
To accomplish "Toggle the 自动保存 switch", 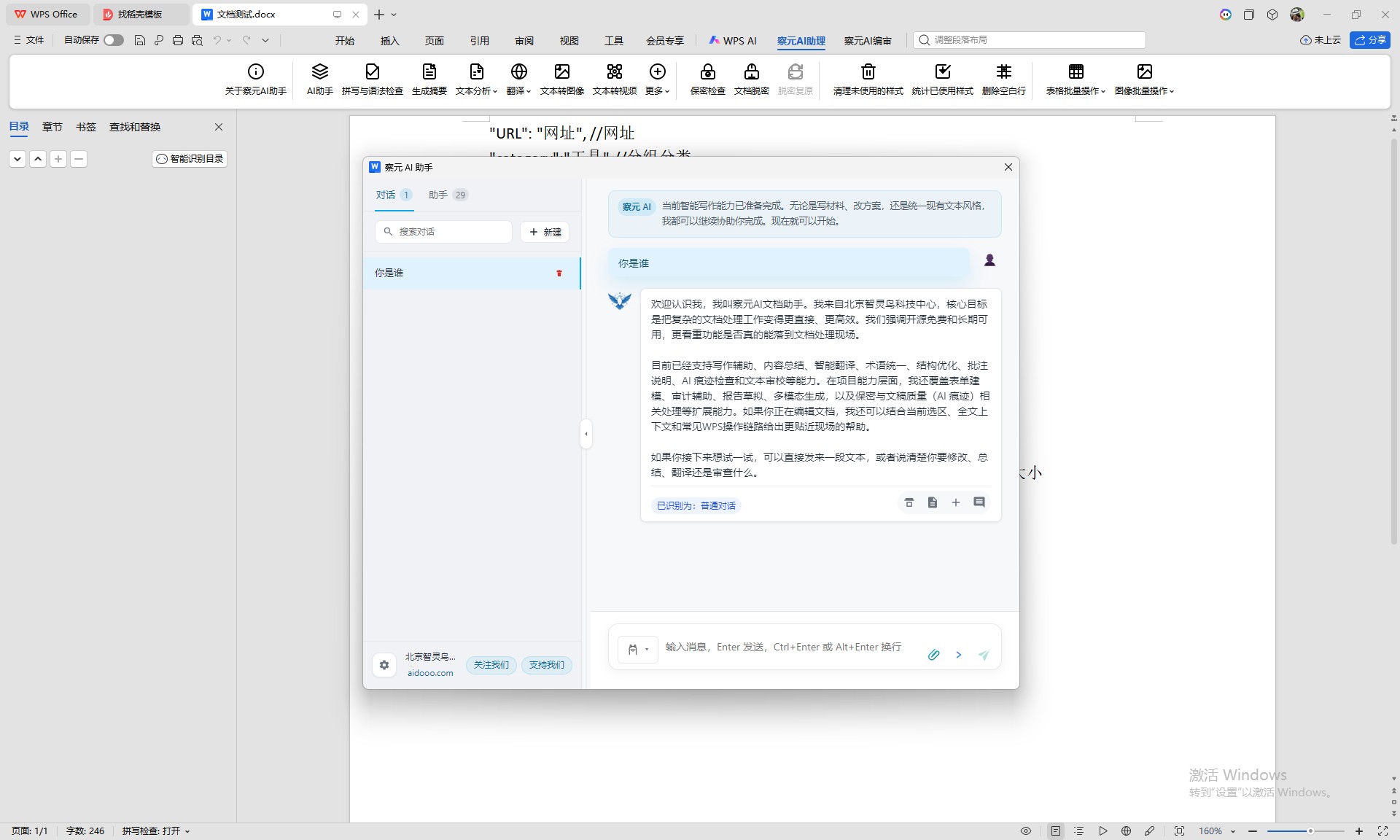I will [113, 40].
